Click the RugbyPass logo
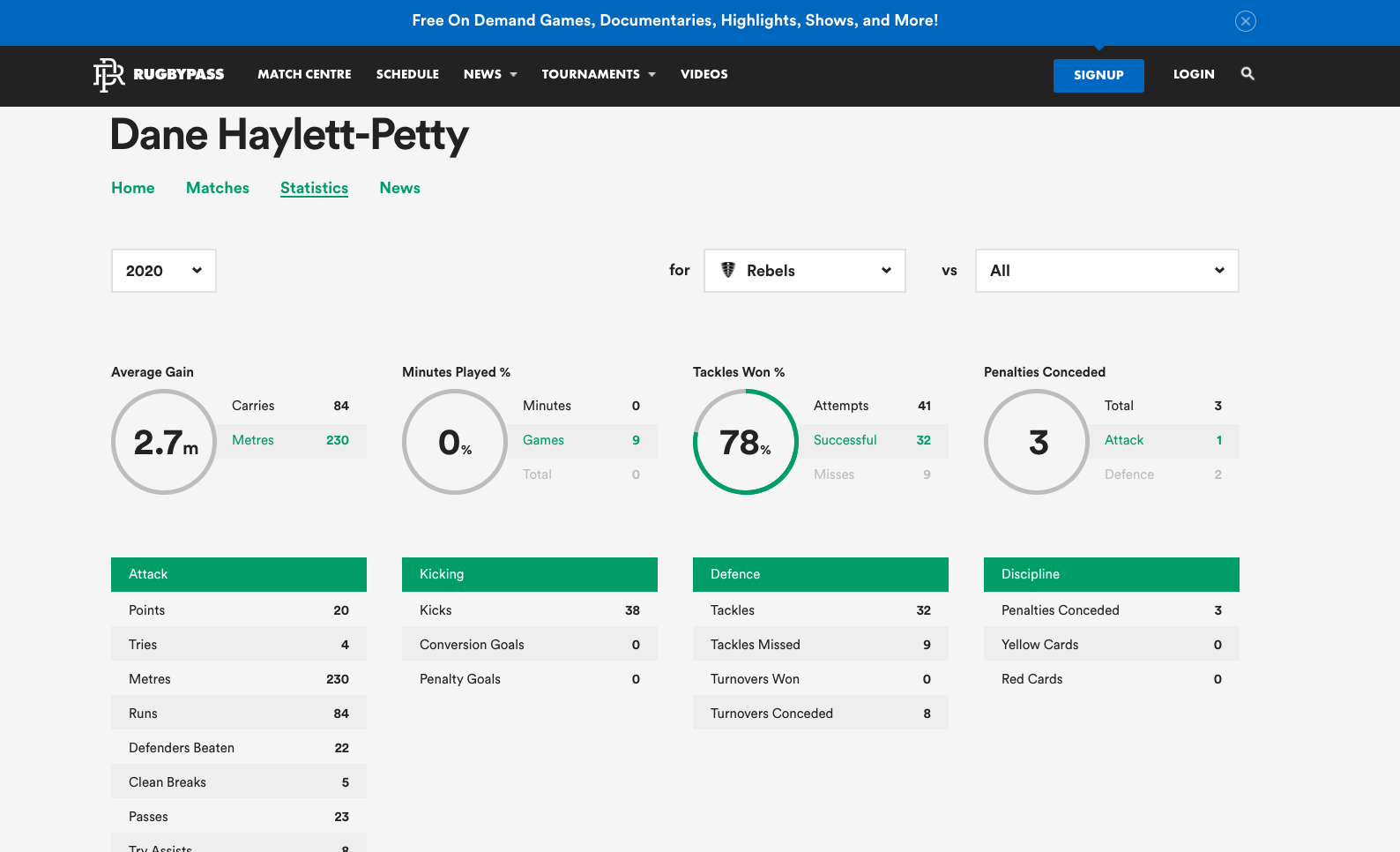1400x852 pixels. click(x=159, y=75)
